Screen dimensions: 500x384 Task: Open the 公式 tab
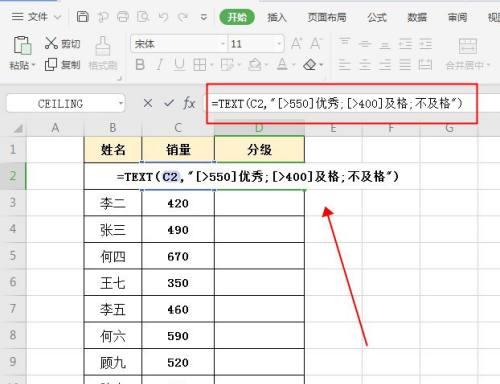pos(377,17)
